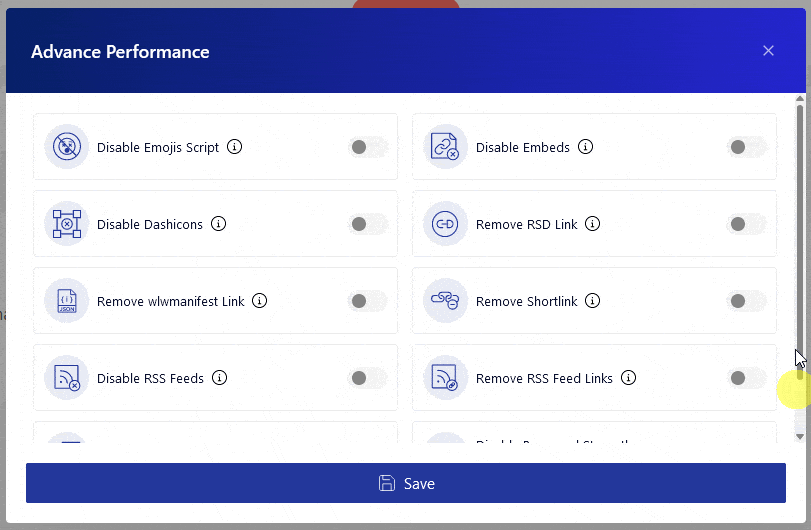View info for Remove wlwmanifest Link

click(x=260, y=301)
